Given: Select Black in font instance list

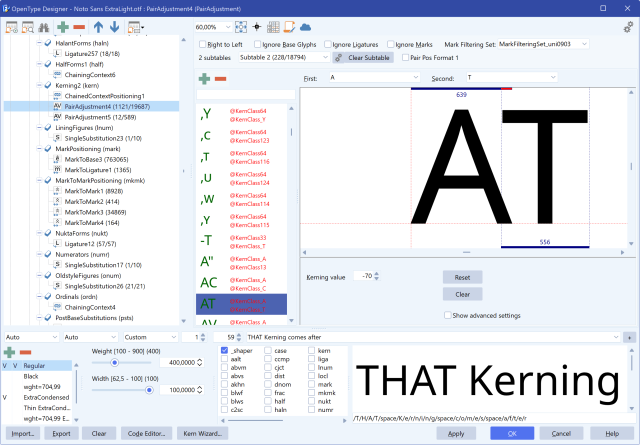Looking at the screenshot, I should [x=31, y=376].
